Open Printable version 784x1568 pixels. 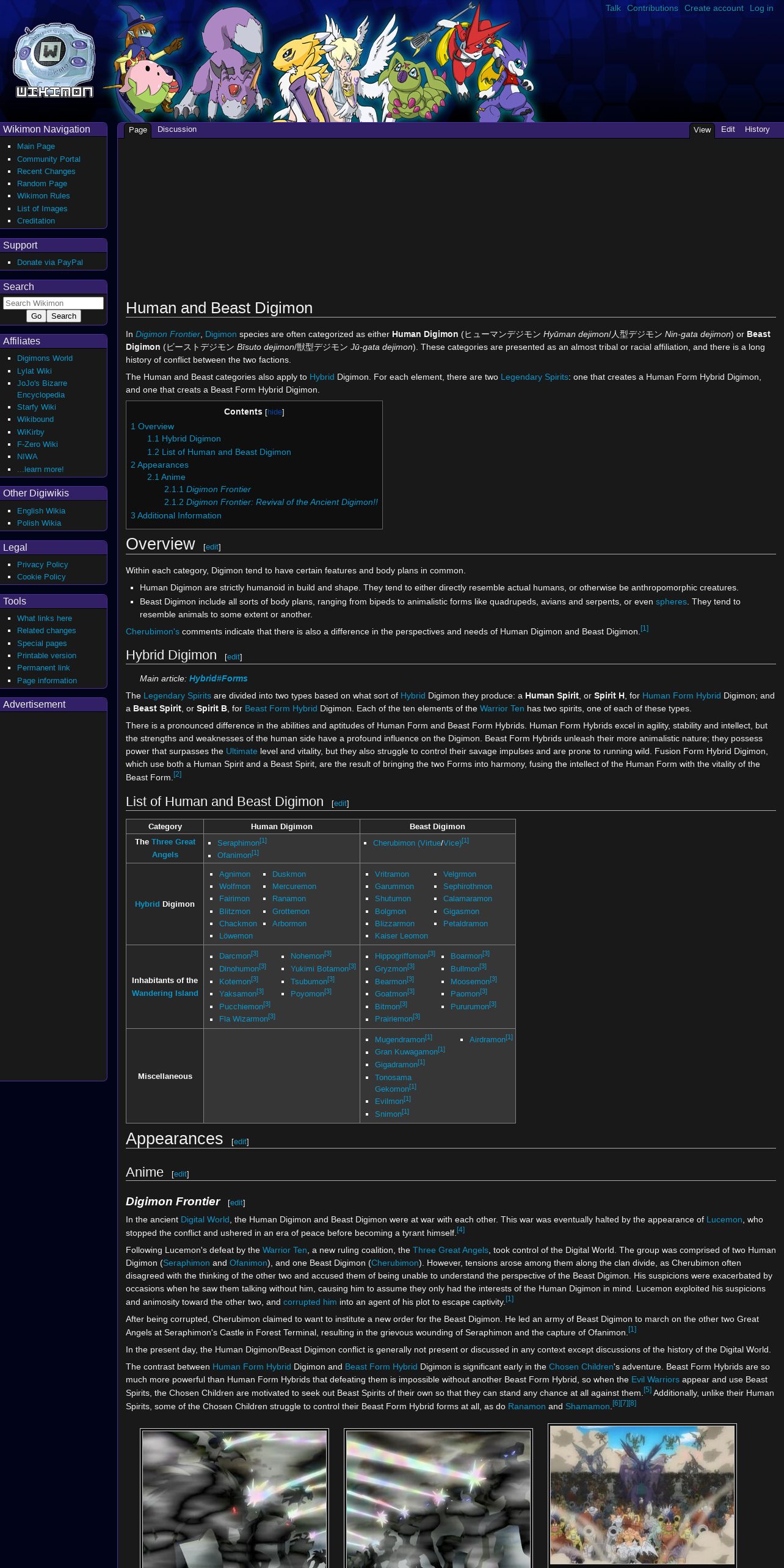tap(46, 656)
